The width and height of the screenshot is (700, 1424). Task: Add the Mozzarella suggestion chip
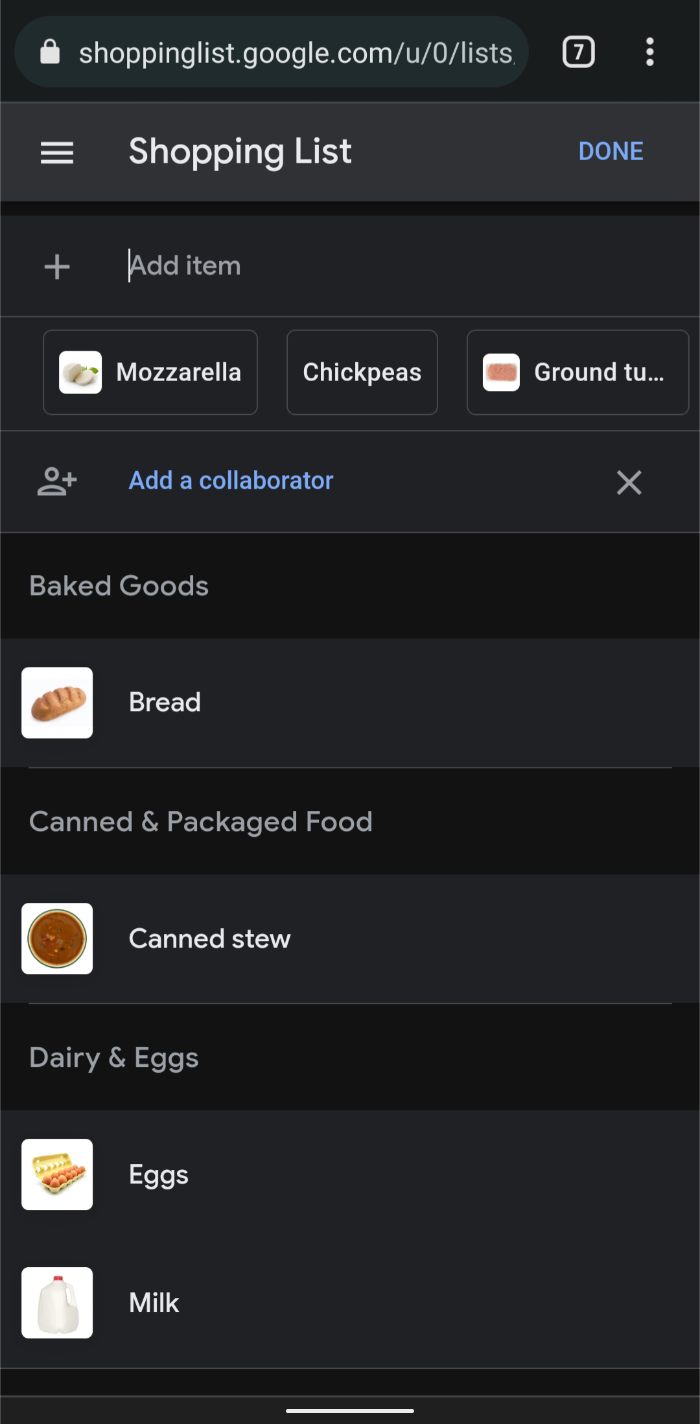click(150, 372)
